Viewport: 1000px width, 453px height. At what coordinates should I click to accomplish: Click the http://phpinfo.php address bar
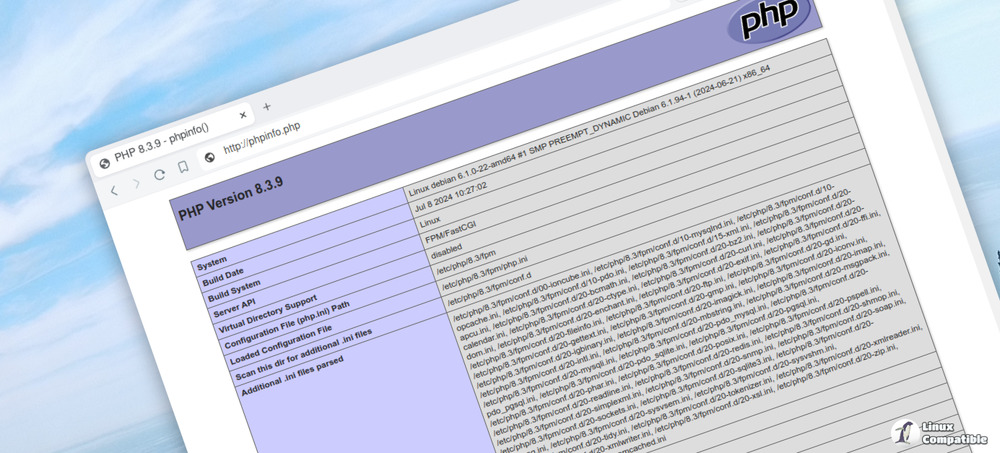click(262, 141)
